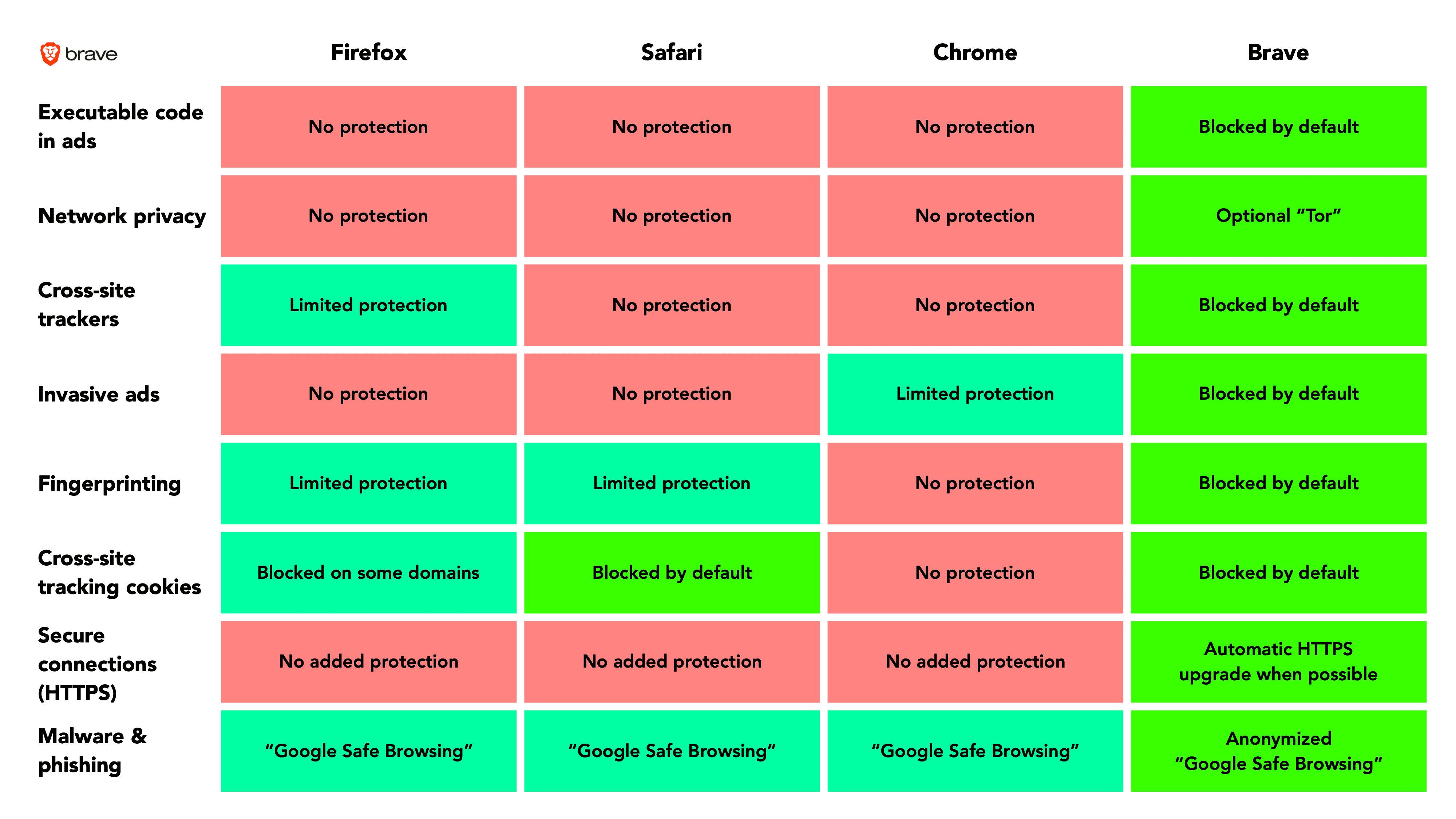Click Chrome's Google Safe Browsing cell
1456x819 pixels.
(x=975, y=751)
